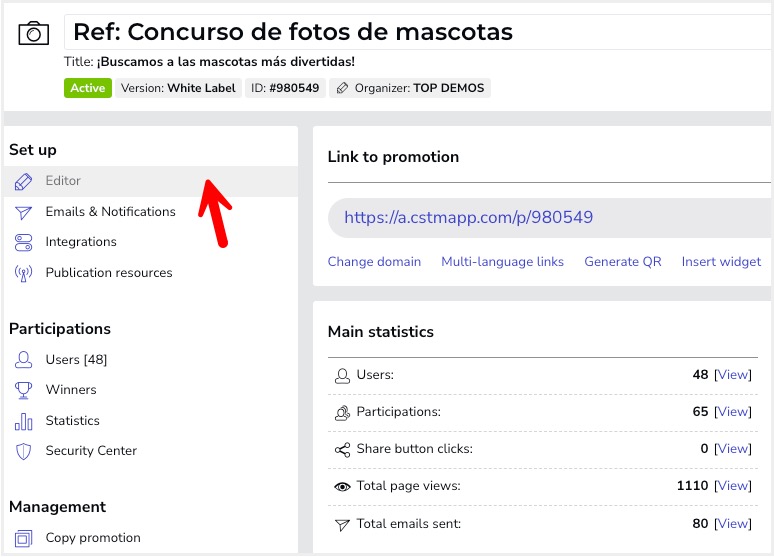The width and height of the screenshot is (774, 557).
Task: Click the Copy promotion icon
Action: [24, 538]
